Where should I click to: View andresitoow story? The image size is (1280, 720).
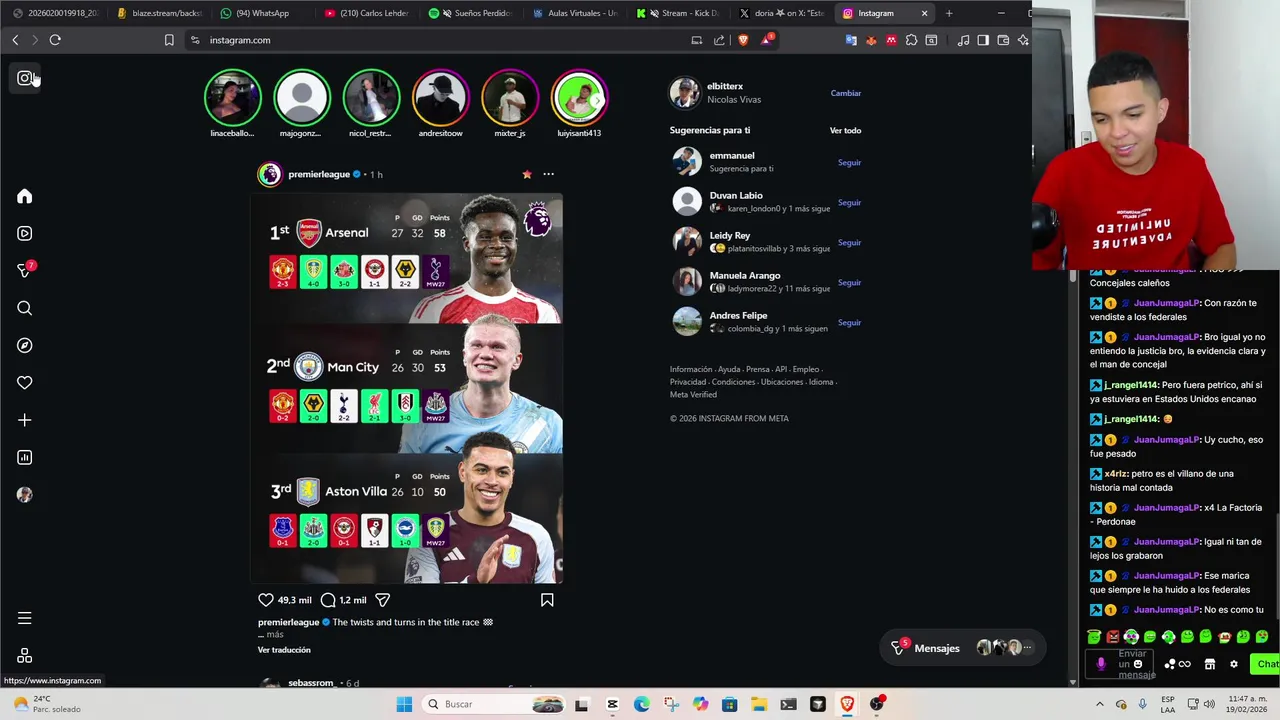point(440,97)
